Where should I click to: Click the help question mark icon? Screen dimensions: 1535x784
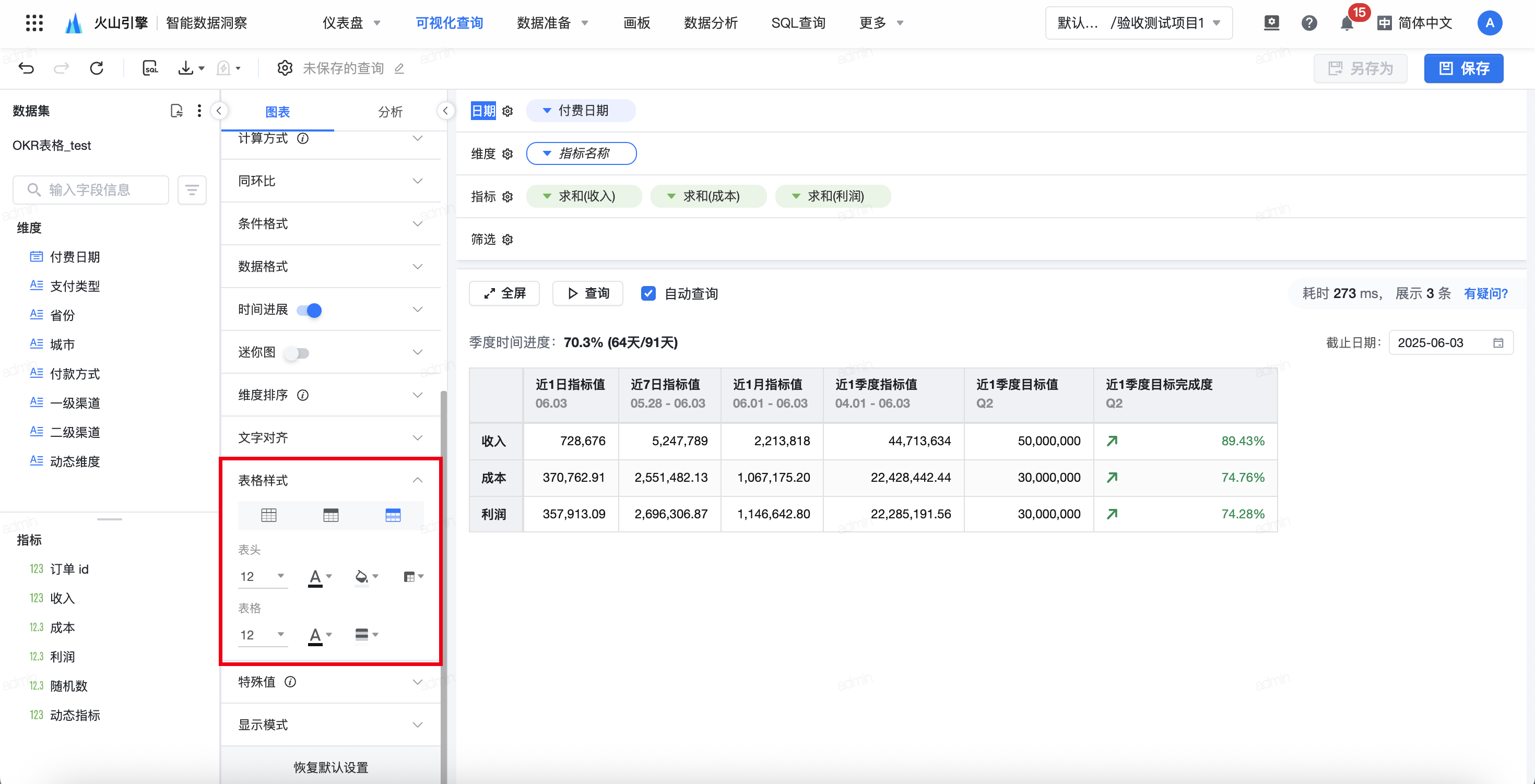(x=1308, y=23)
